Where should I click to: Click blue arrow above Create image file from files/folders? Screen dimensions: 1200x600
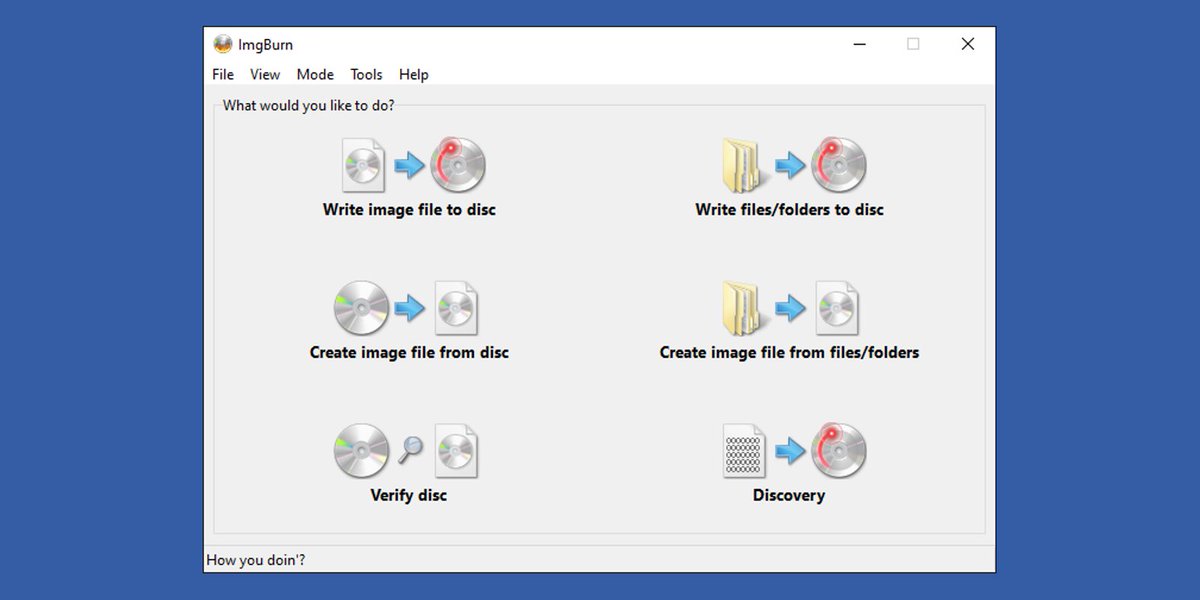coord(790,308)
